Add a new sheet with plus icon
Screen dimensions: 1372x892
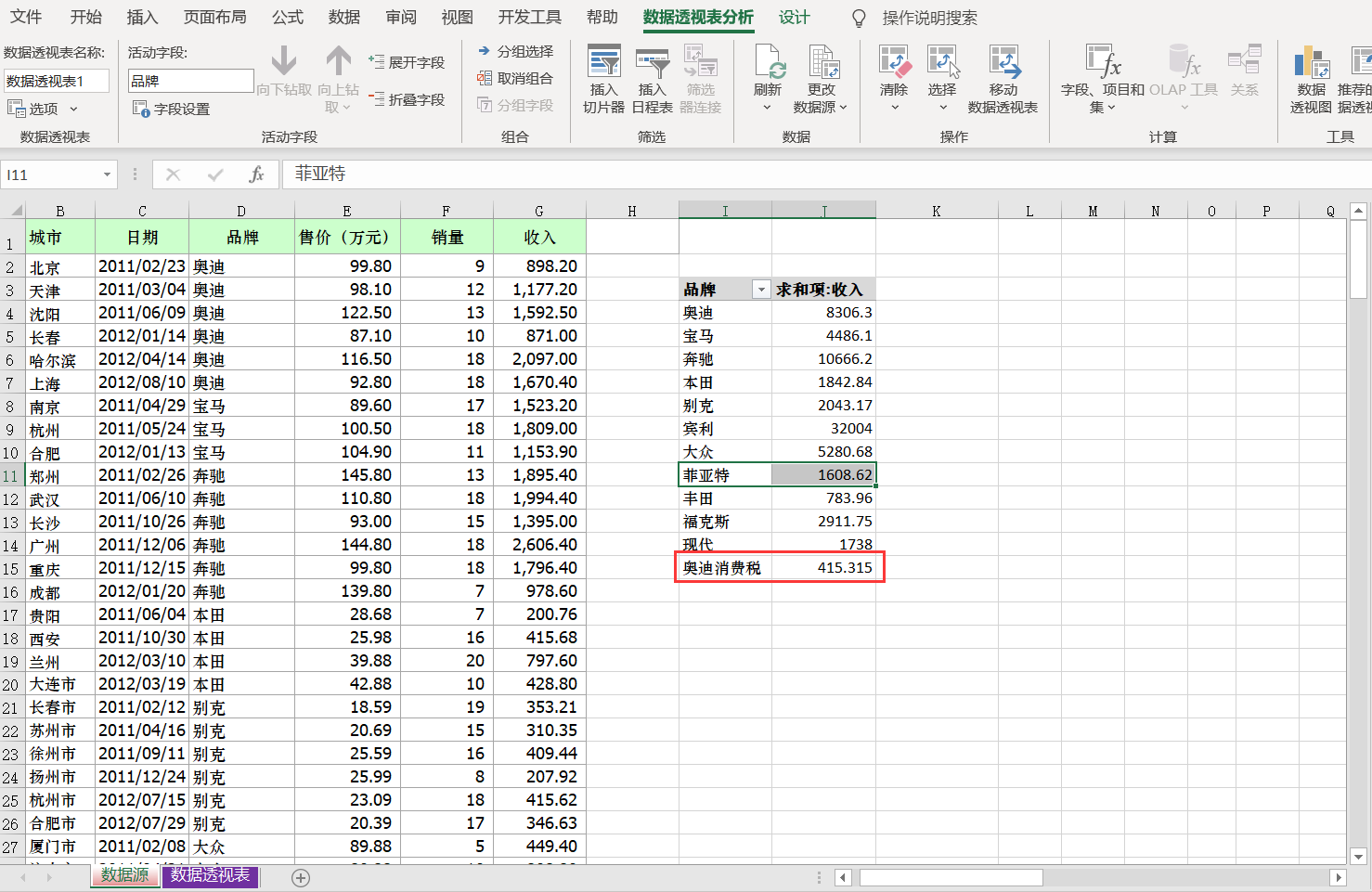click(301, 877)
